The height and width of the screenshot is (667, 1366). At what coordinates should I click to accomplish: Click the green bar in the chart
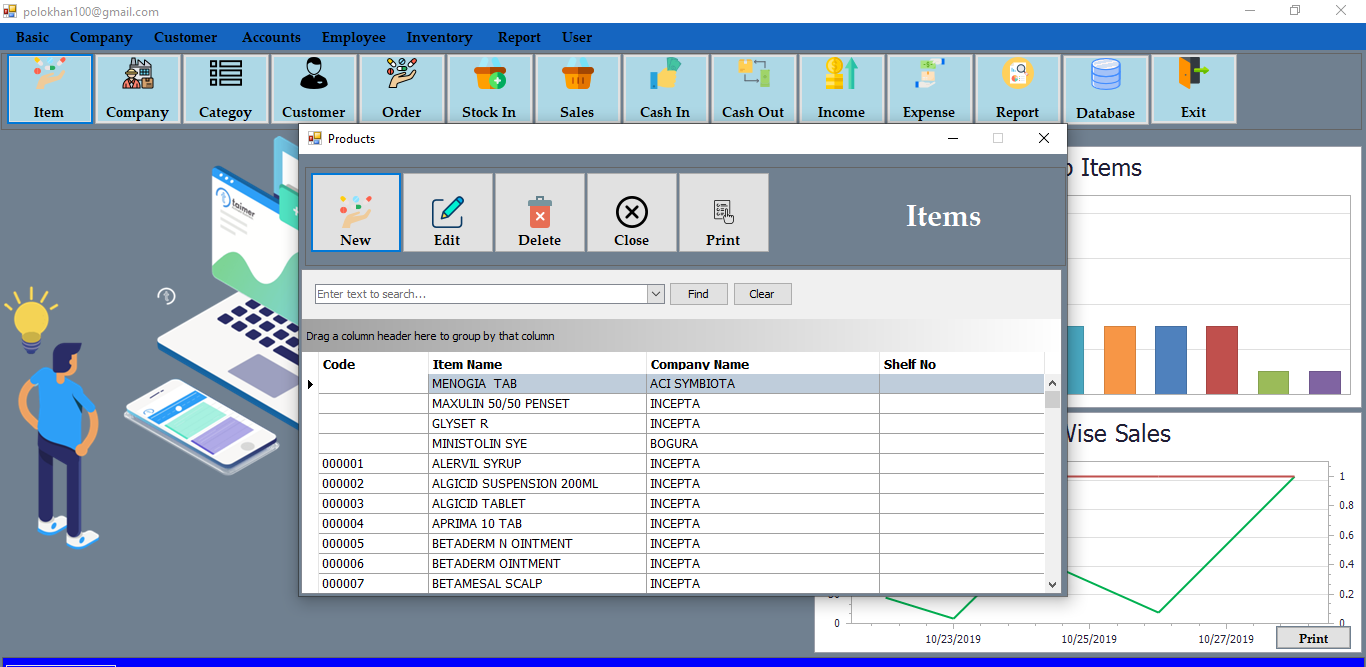1273,383
